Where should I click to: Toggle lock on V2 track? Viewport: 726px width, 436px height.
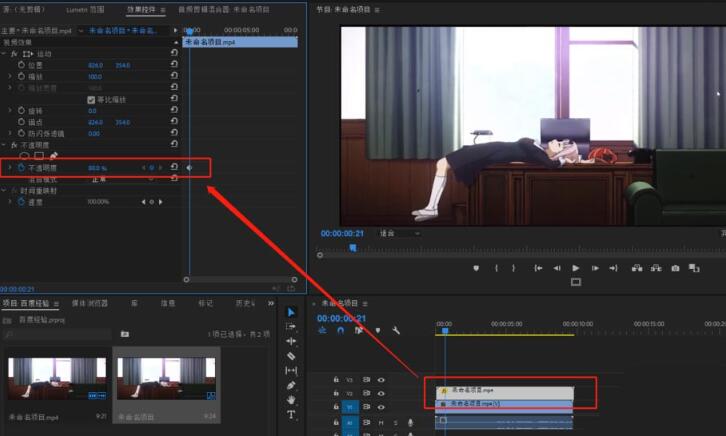(336, 393)
